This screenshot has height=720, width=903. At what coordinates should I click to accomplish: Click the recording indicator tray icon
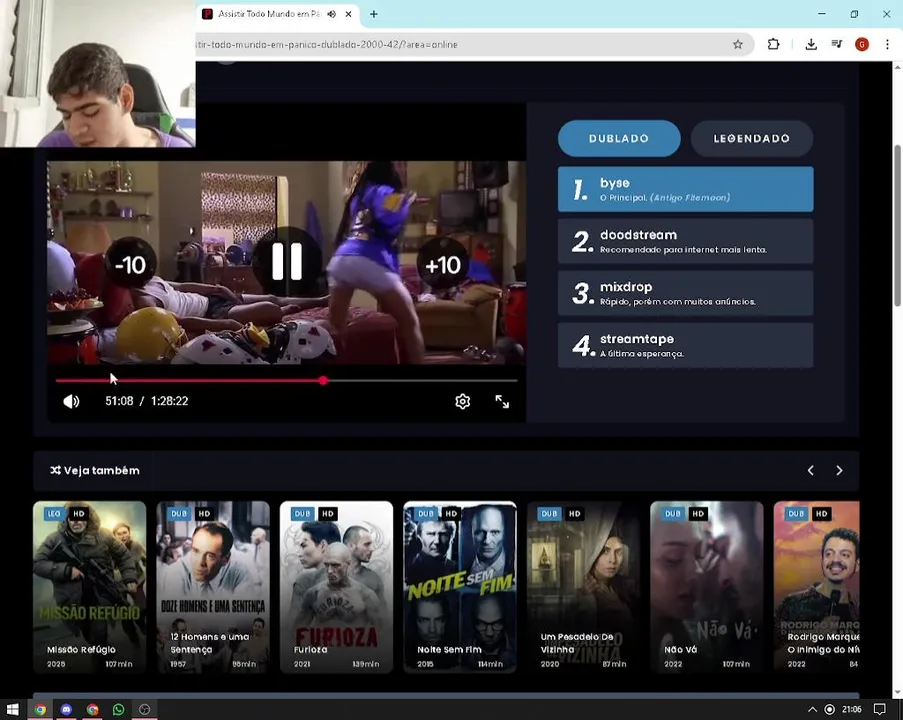click(829, 709)
